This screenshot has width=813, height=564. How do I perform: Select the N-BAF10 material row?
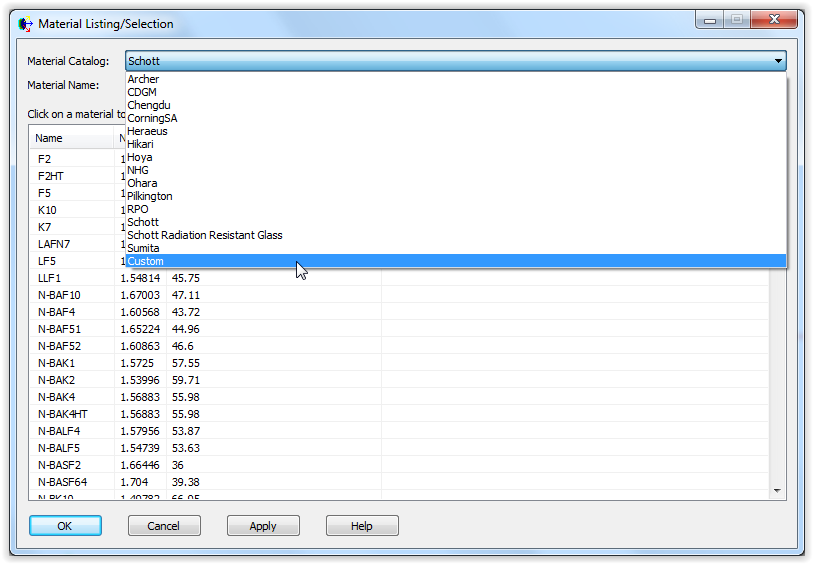click(59, 295)
